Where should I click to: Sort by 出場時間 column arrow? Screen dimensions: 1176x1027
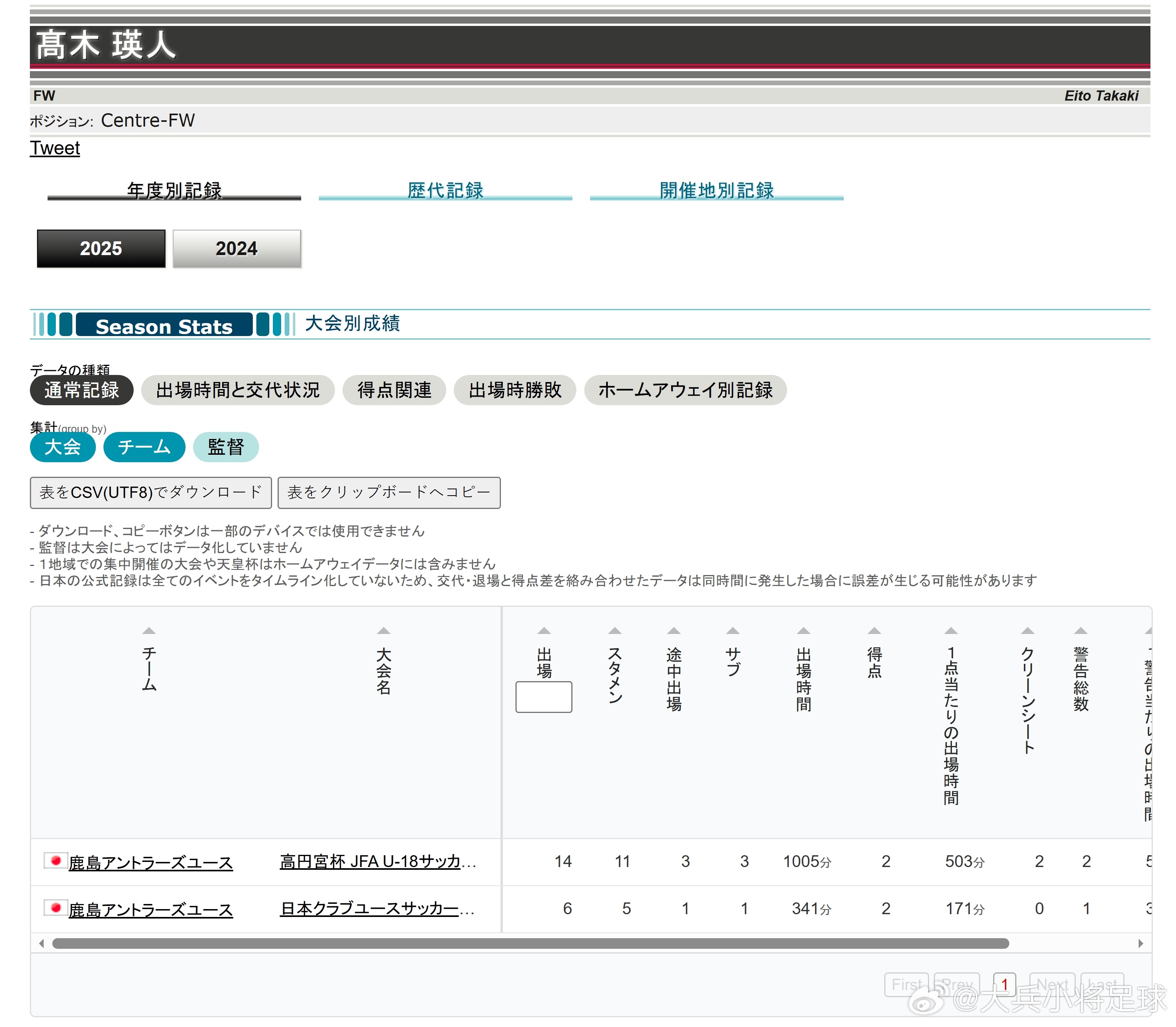[803, 630]
